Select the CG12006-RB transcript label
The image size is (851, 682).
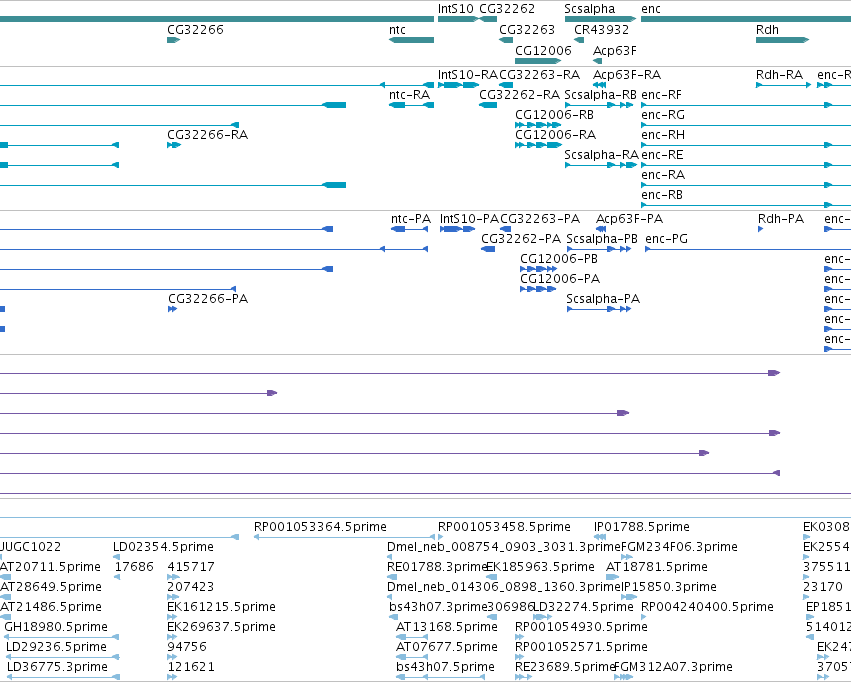click(554, 115)
